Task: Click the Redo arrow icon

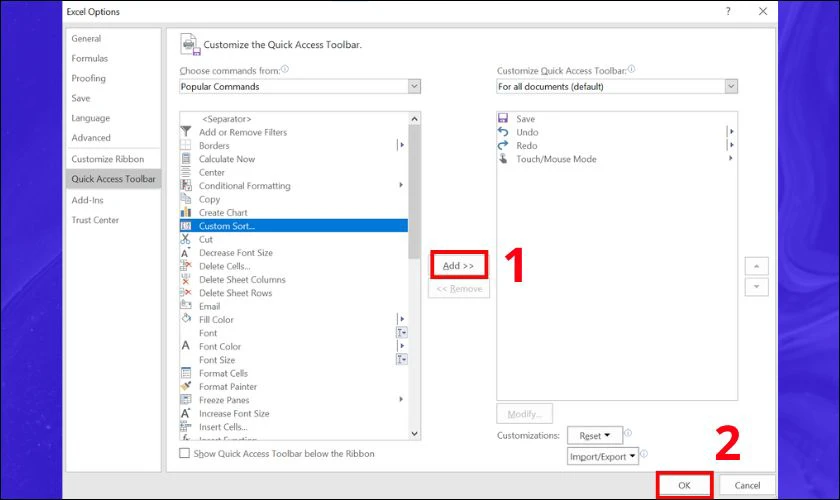Action: pyautogui.click(x=503, y=145)
